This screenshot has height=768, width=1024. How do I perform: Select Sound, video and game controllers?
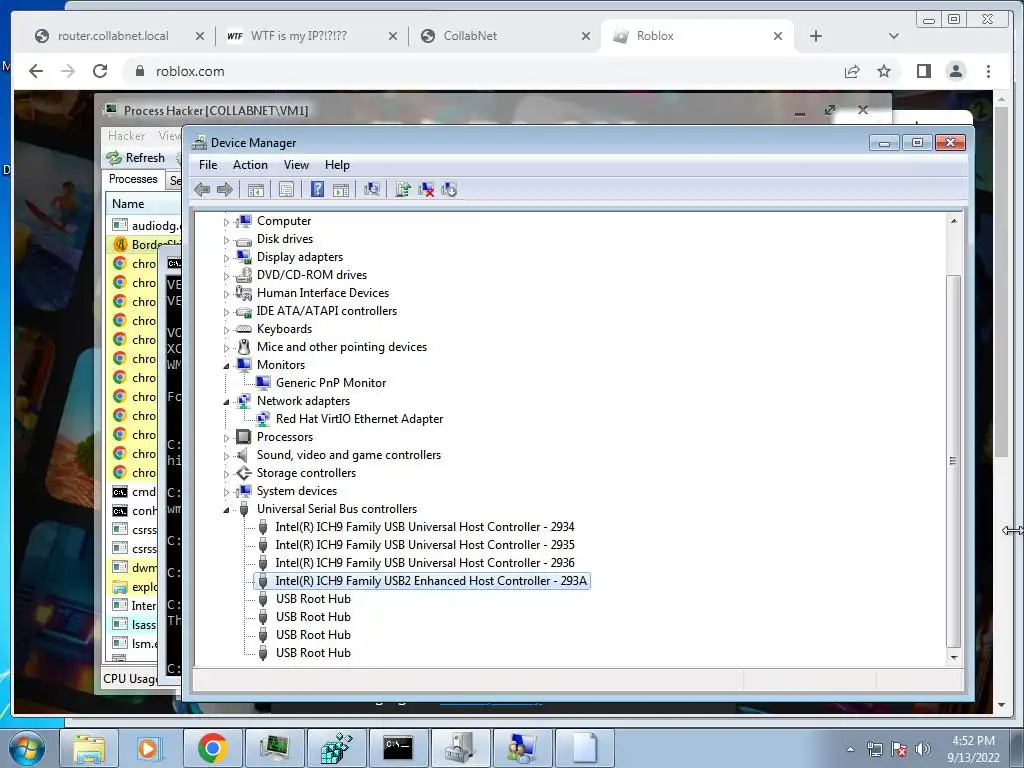[x=349, y=455]
